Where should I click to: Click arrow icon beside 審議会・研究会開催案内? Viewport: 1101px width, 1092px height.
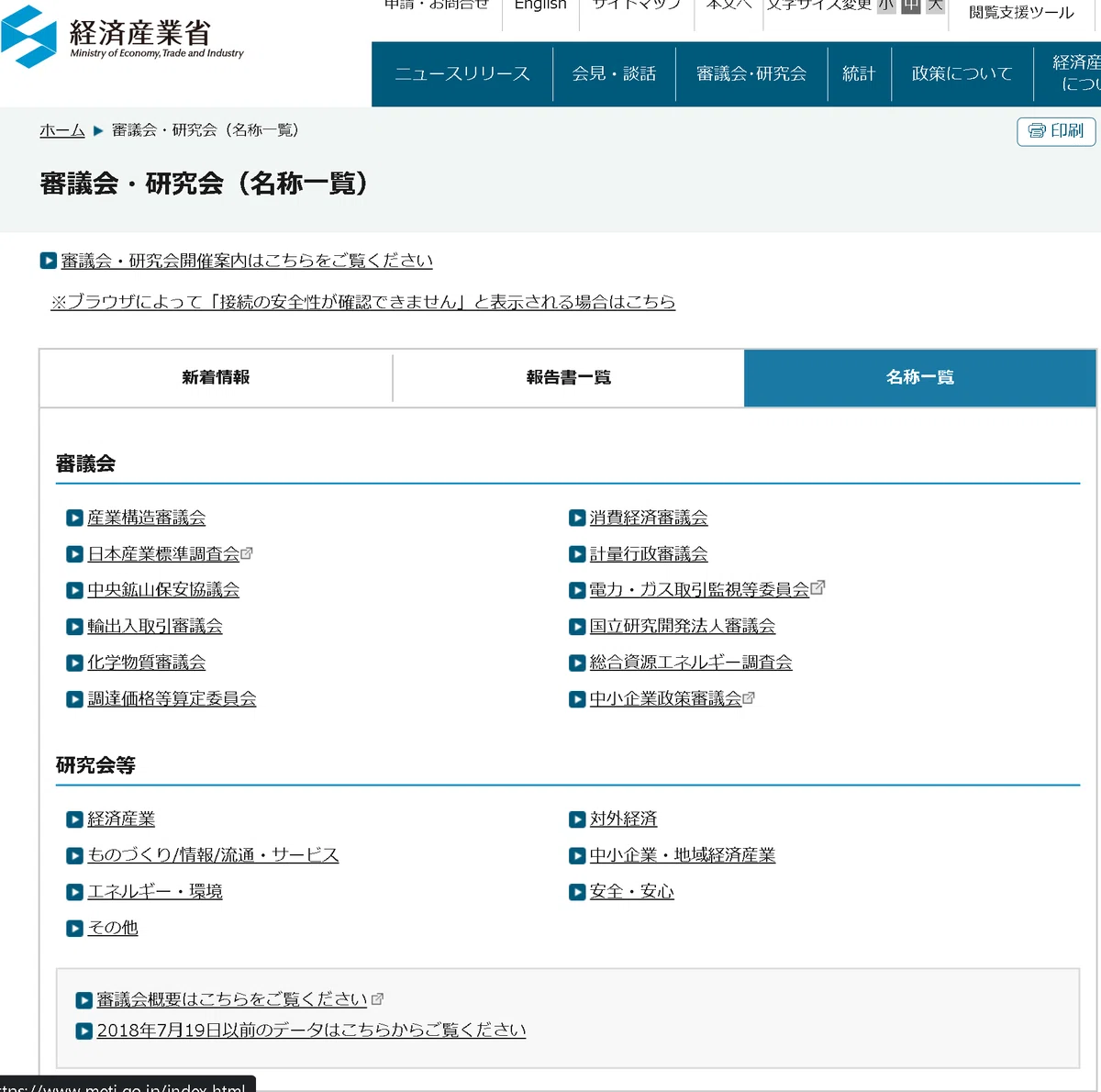(x=49, y=261)
